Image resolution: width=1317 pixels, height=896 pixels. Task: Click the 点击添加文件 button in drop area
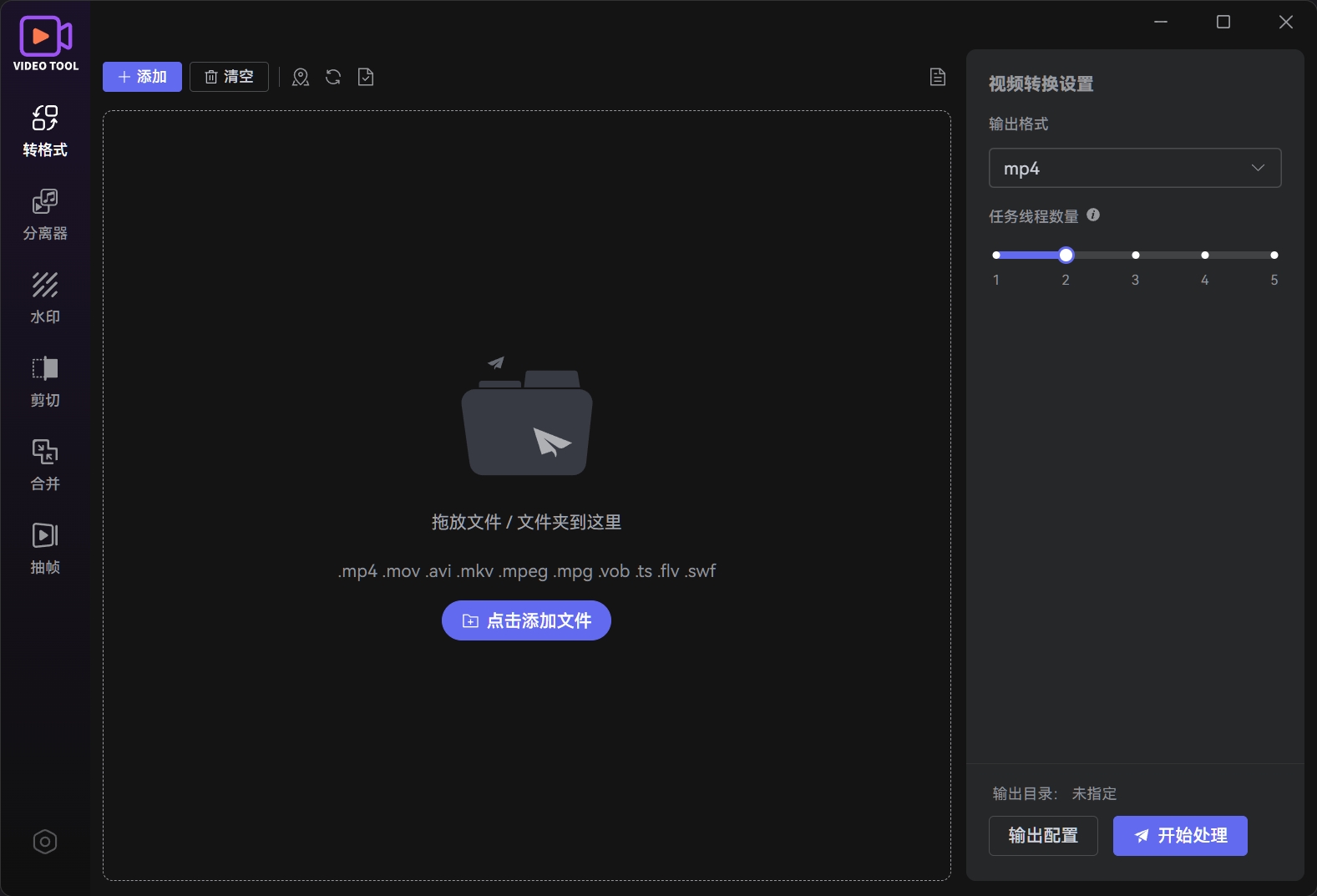(526, 620)
